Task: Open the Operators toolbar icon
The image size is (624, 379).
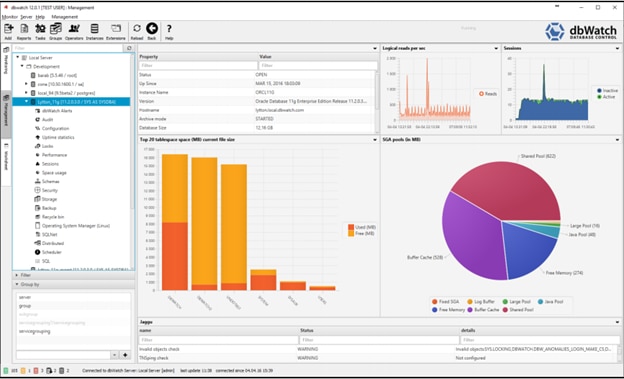Action: (x=74, y=31)
